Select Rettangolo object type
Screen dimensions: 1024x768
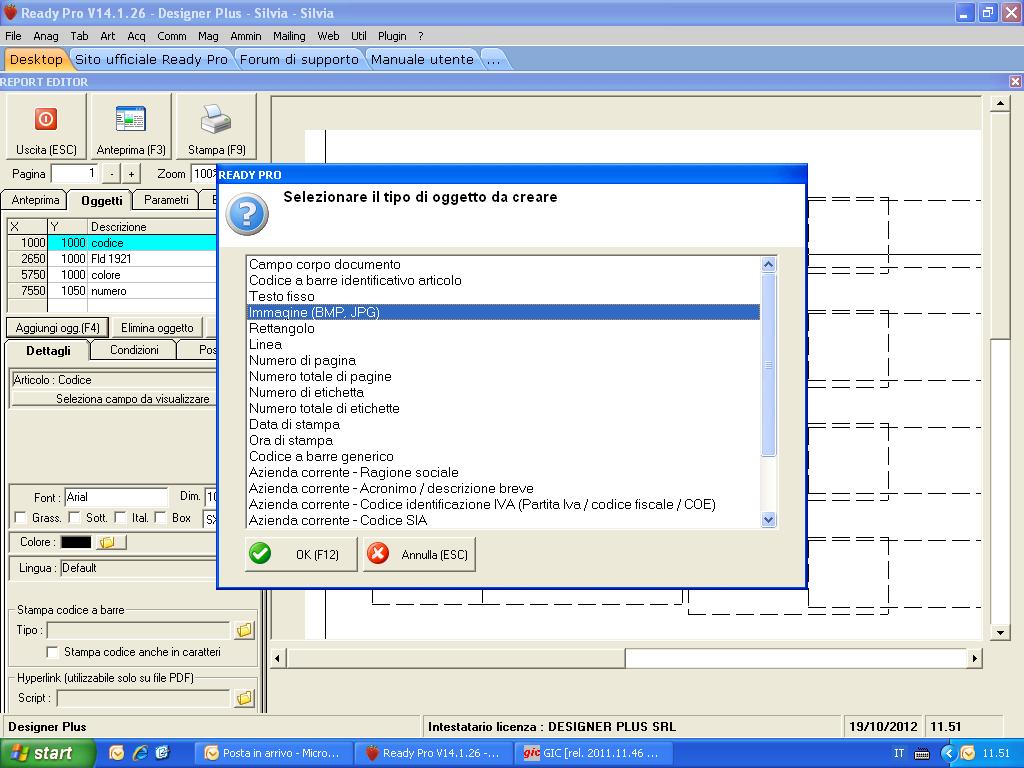click(x=503, y=328)
